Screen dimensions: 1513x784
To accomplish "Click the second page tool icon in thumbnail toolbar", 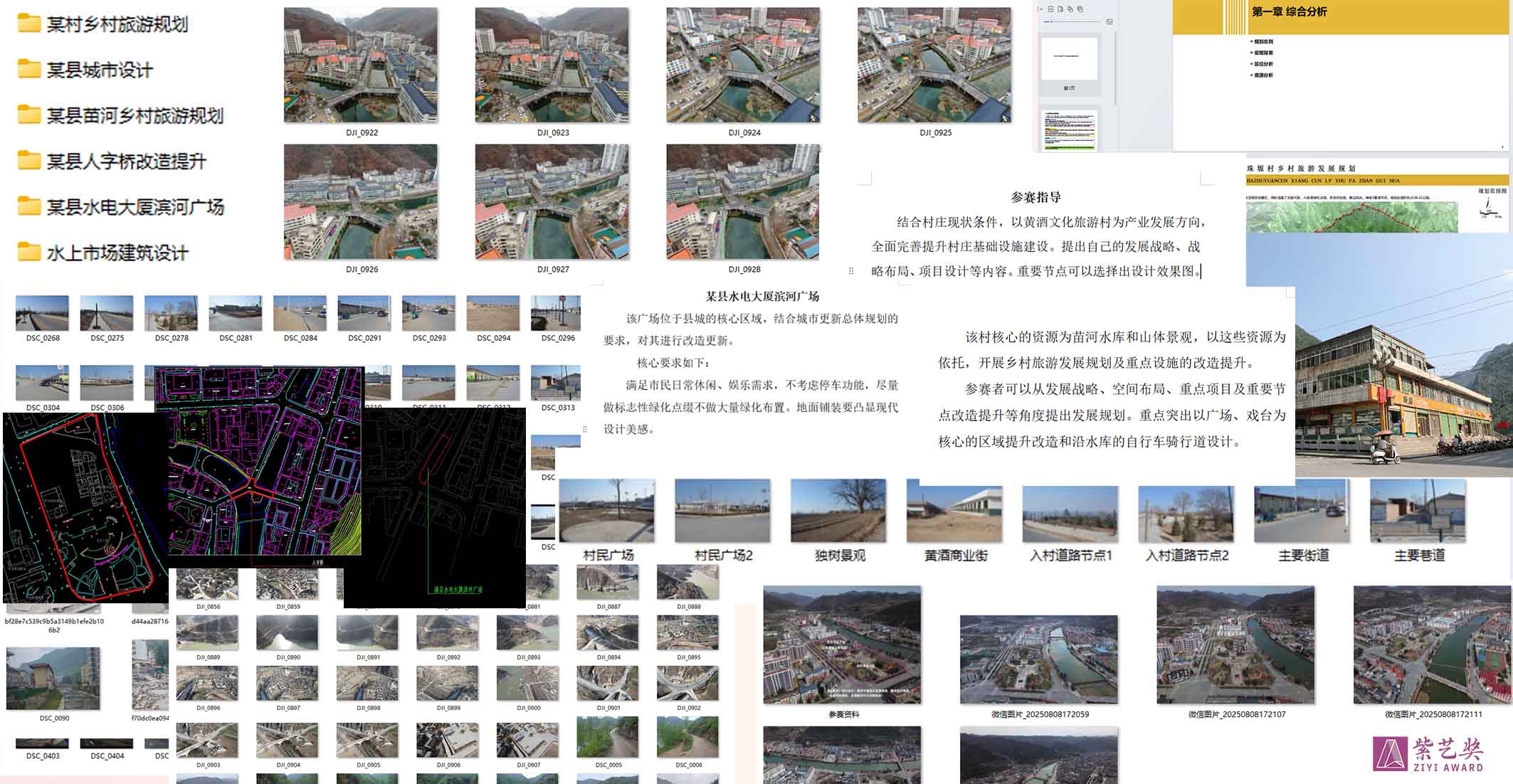I will click(1060, 9).
